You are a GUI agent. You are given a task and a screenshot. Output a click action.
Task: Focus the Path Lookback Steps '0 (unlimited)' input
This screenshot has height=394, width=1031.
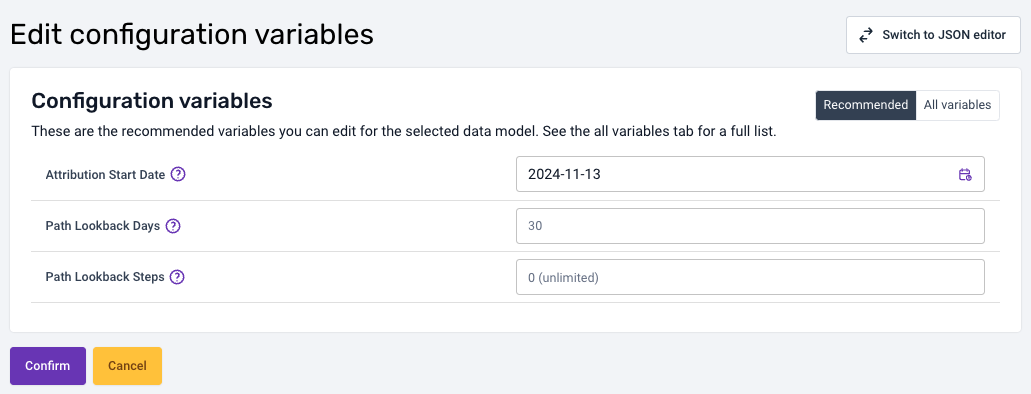click(750, 277)
